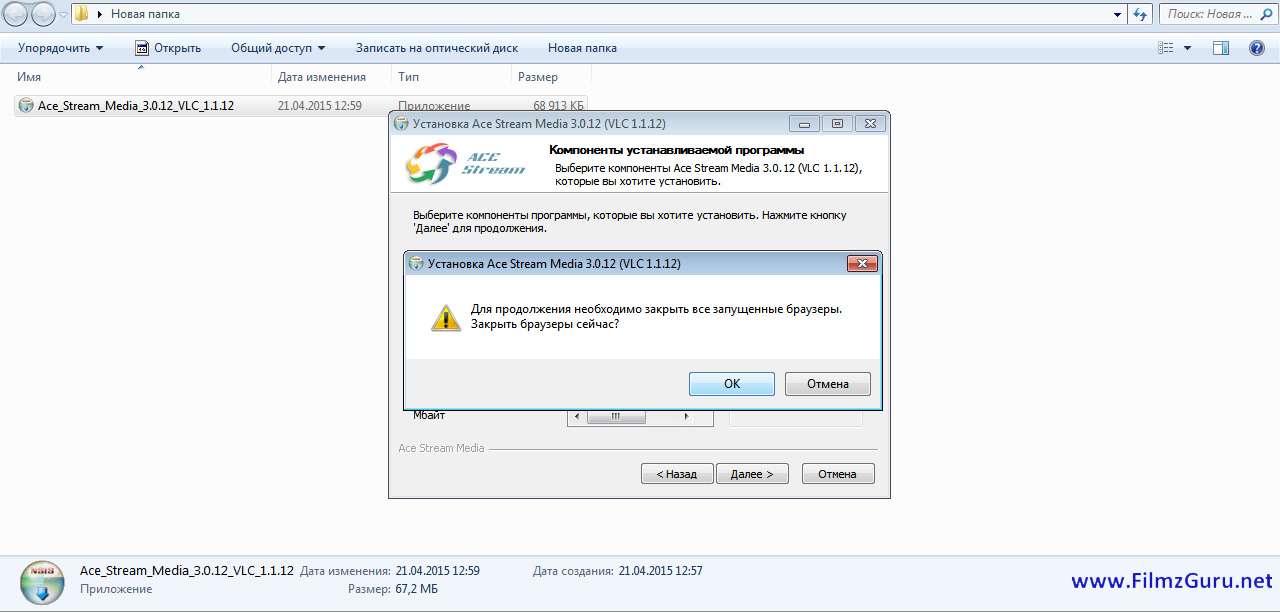Click Отмена in the browser warning dialog
Image resolution: width=1280 pixels, height=613 pixels.
828,384
